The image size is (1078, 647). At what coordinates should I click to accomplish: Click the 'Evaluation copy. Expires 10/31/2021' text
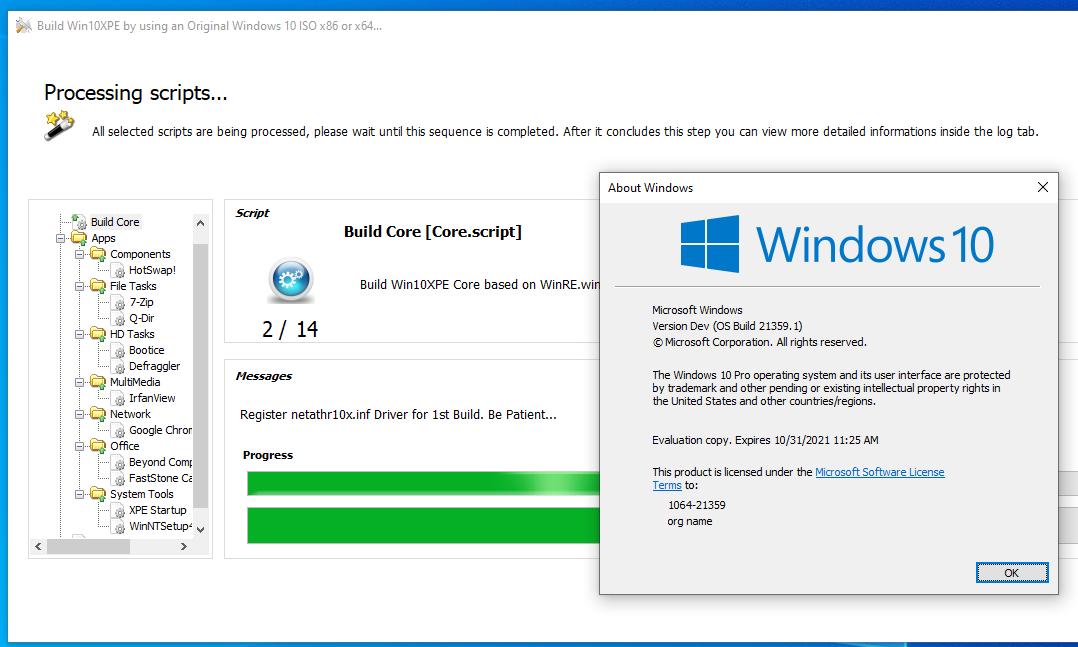(x=765, y=440)
